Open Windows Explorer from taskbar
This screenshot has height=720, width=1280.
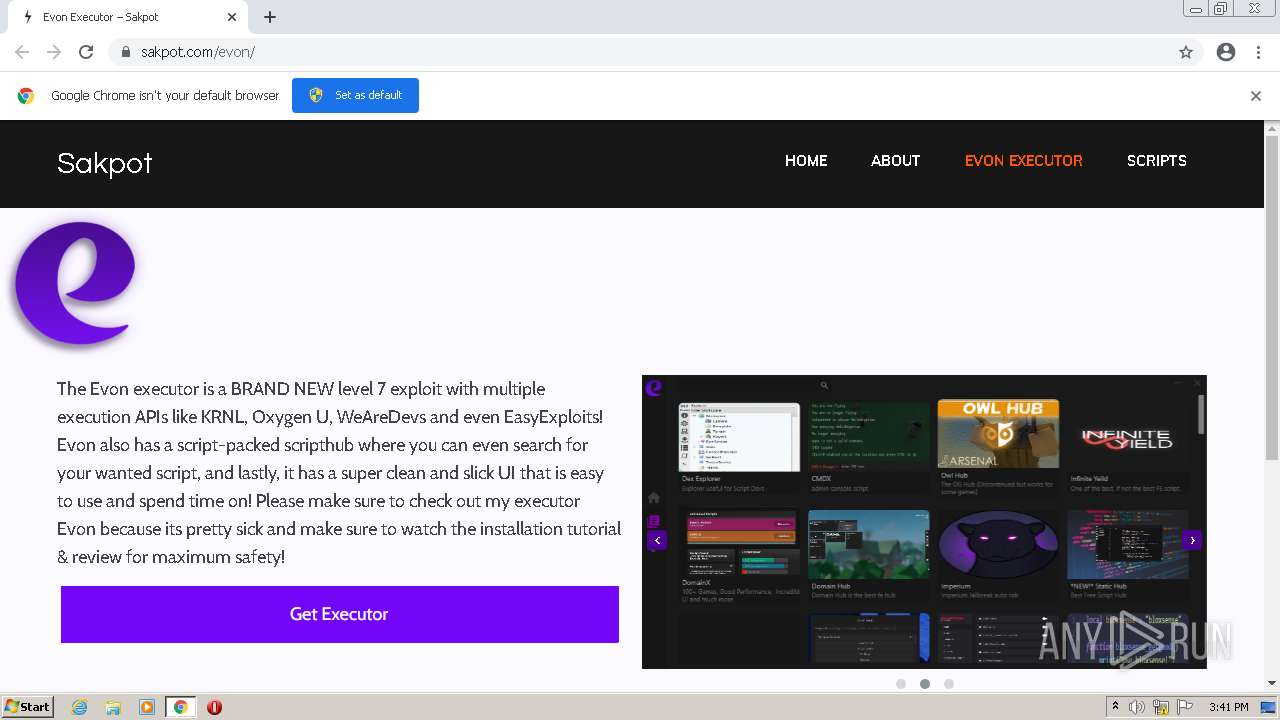pos(113,707)
